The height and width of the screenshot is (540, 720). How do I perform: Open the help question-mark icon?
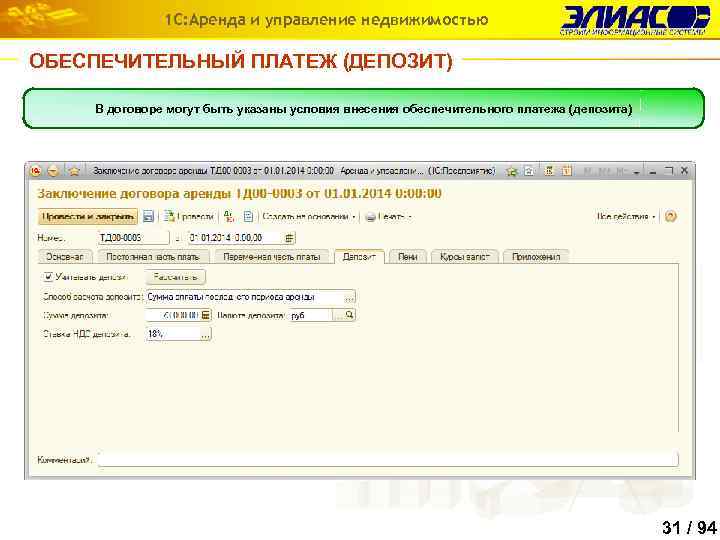point(670,216)
